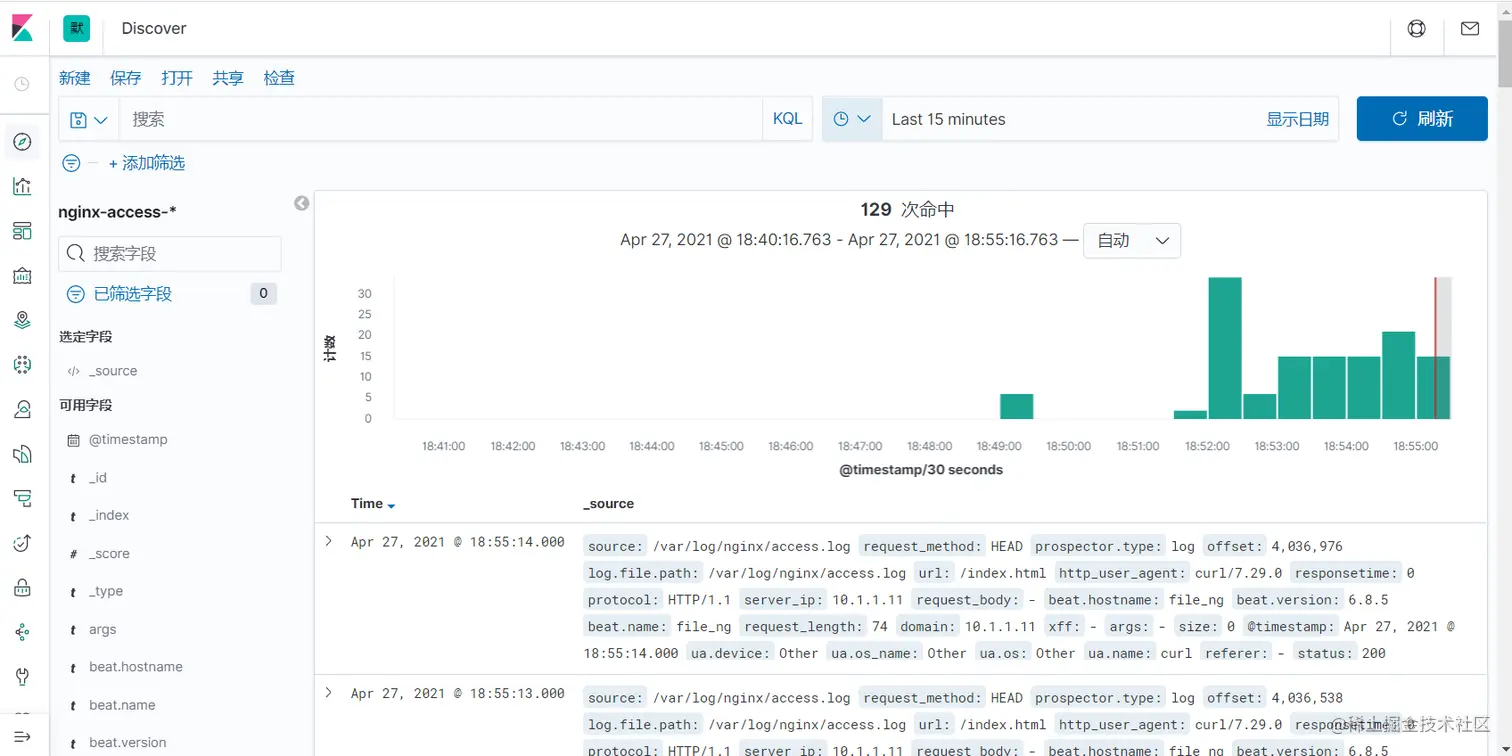Click 新建 menu item
The width and height of the screenshot is (1512, 756).
coord(75,78)
